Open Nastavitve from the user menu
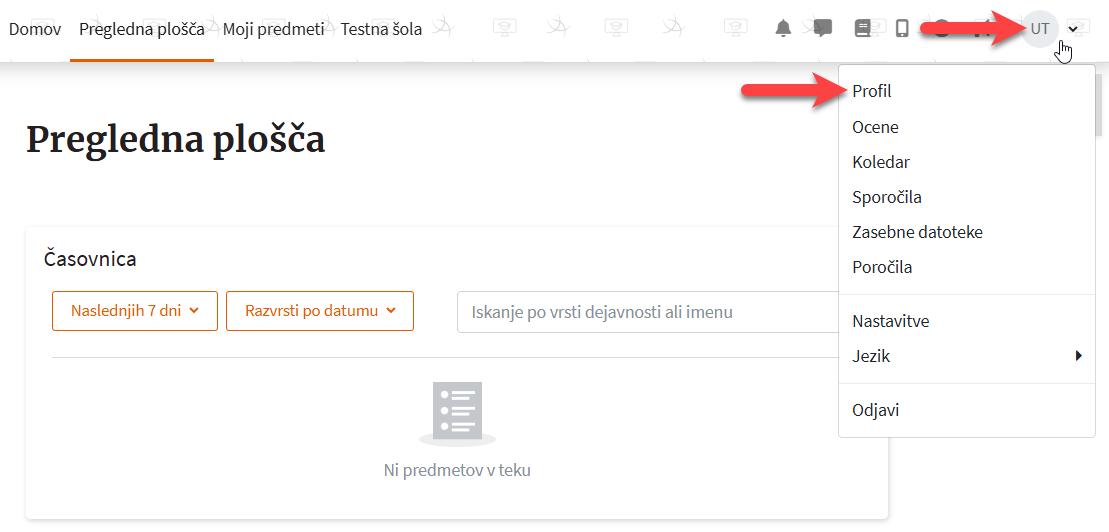1109x532 pixels. (890, 321)
